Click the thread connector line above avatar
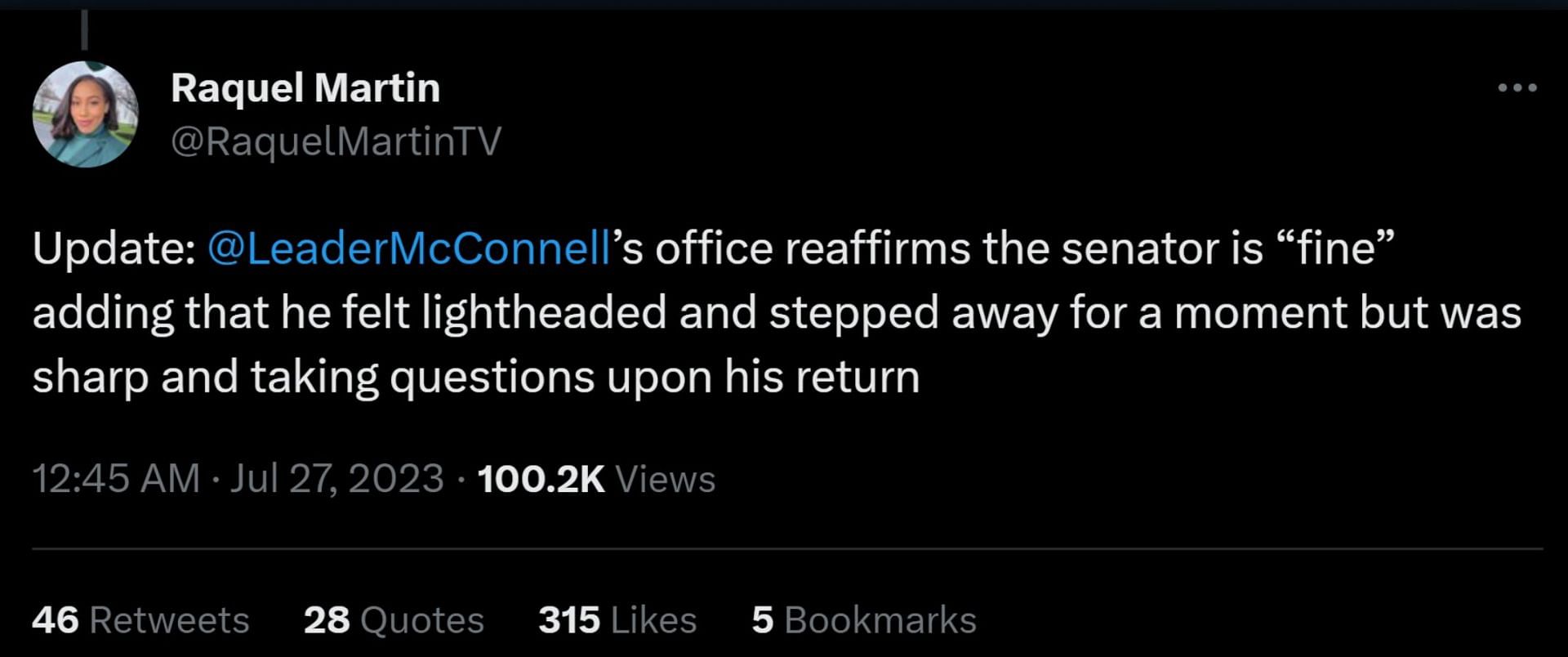This screenshot has width=1568, height=657. (x=84, y=31)
